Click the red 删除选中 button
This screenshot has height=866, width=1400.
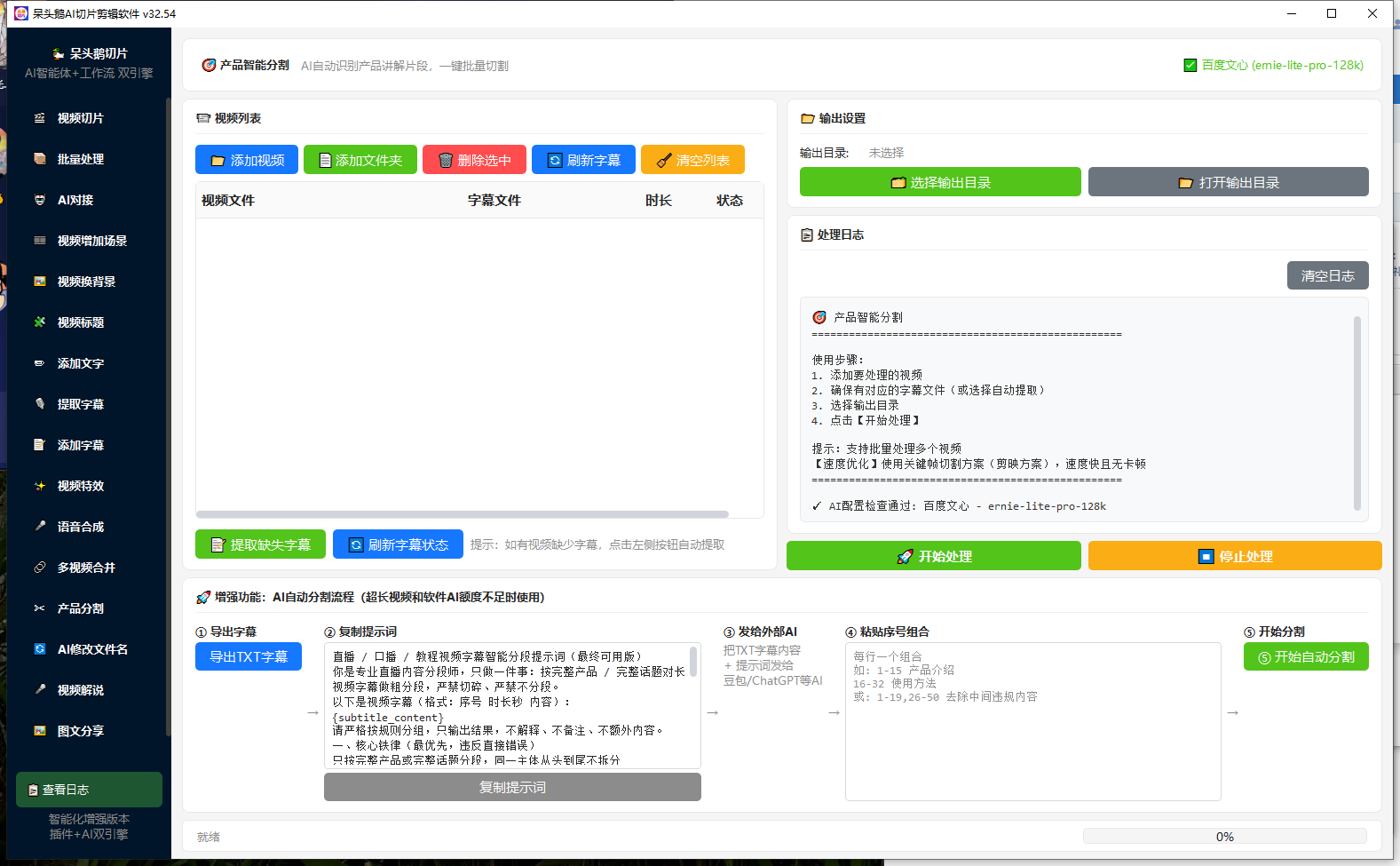point(474,160)
